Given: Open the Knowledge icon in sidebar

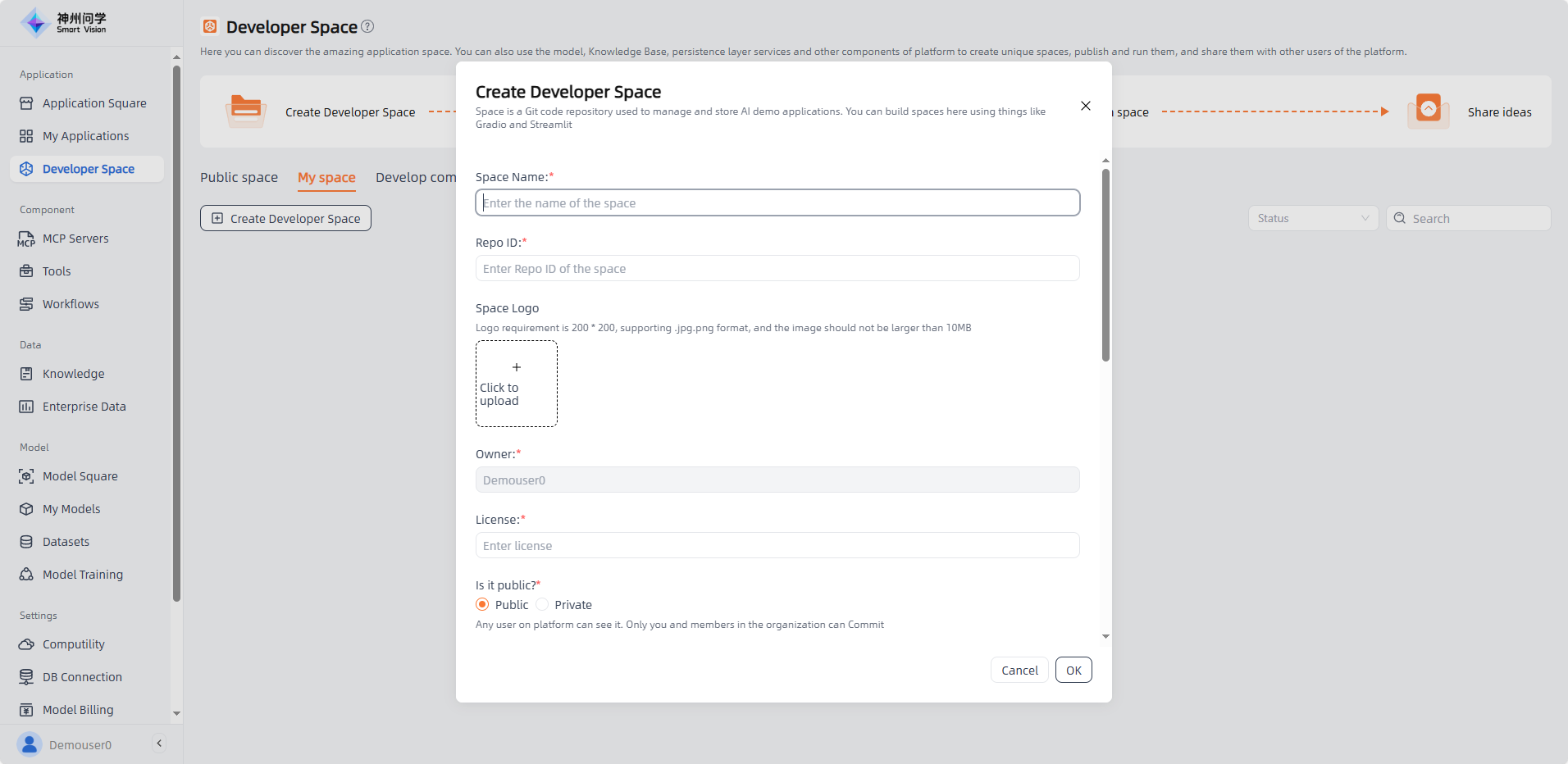Looking at the screenshot, I should click(x=26, y=374).
